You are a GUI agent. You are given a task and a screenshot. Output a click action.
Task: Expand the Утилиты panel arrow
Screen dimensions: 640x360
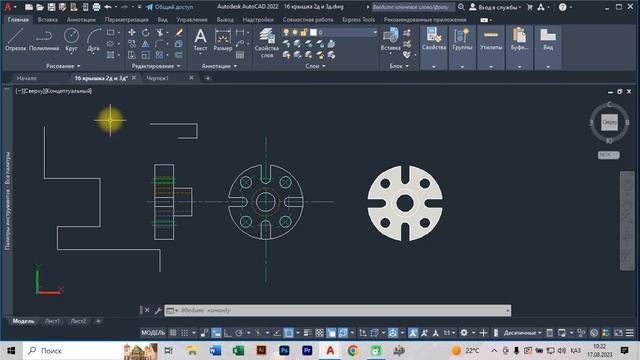point(491,67)
